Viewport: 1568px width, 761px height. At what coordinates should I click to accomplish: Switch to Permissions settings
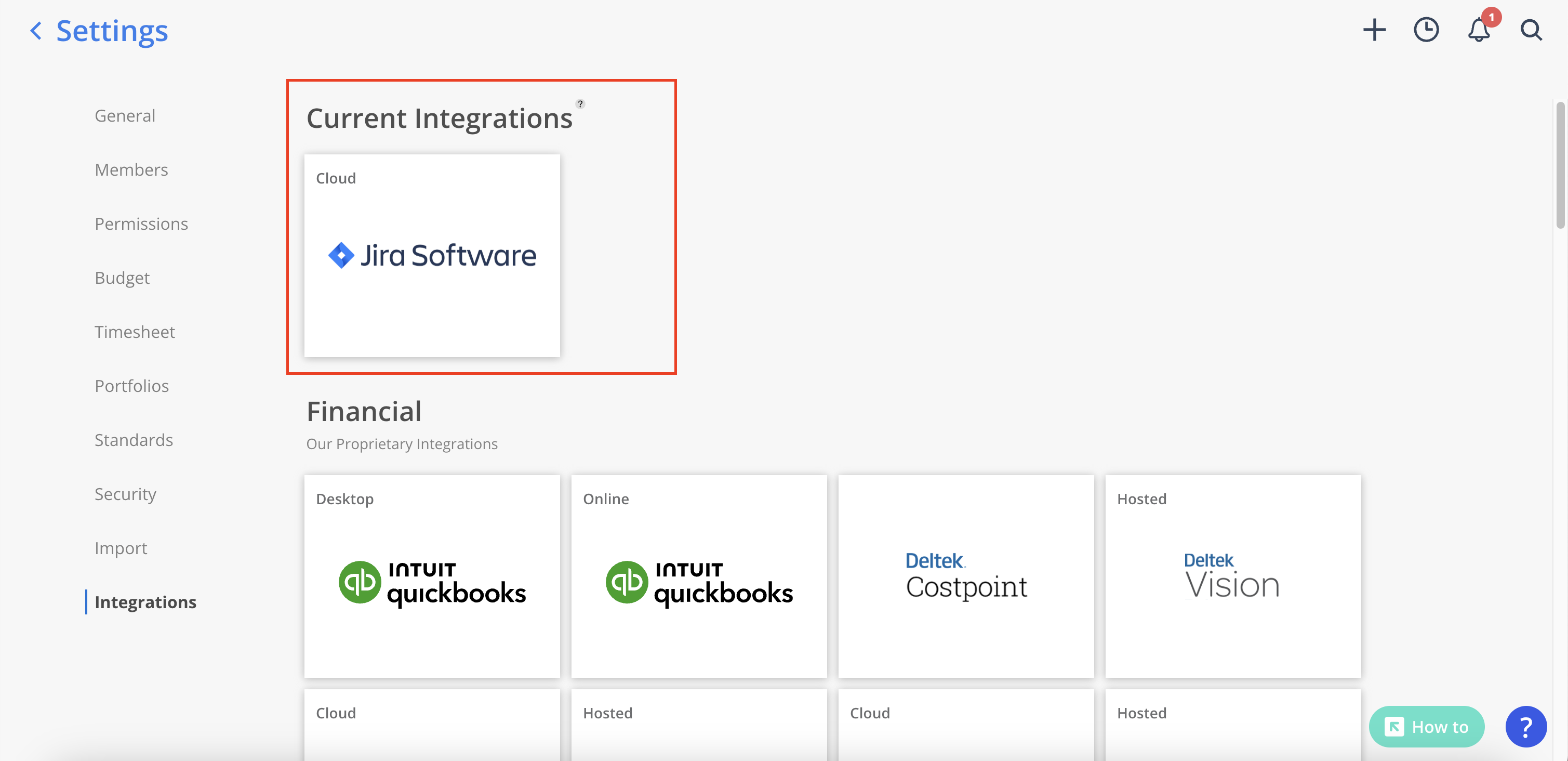pyautogui.click(x=141, y=224)
